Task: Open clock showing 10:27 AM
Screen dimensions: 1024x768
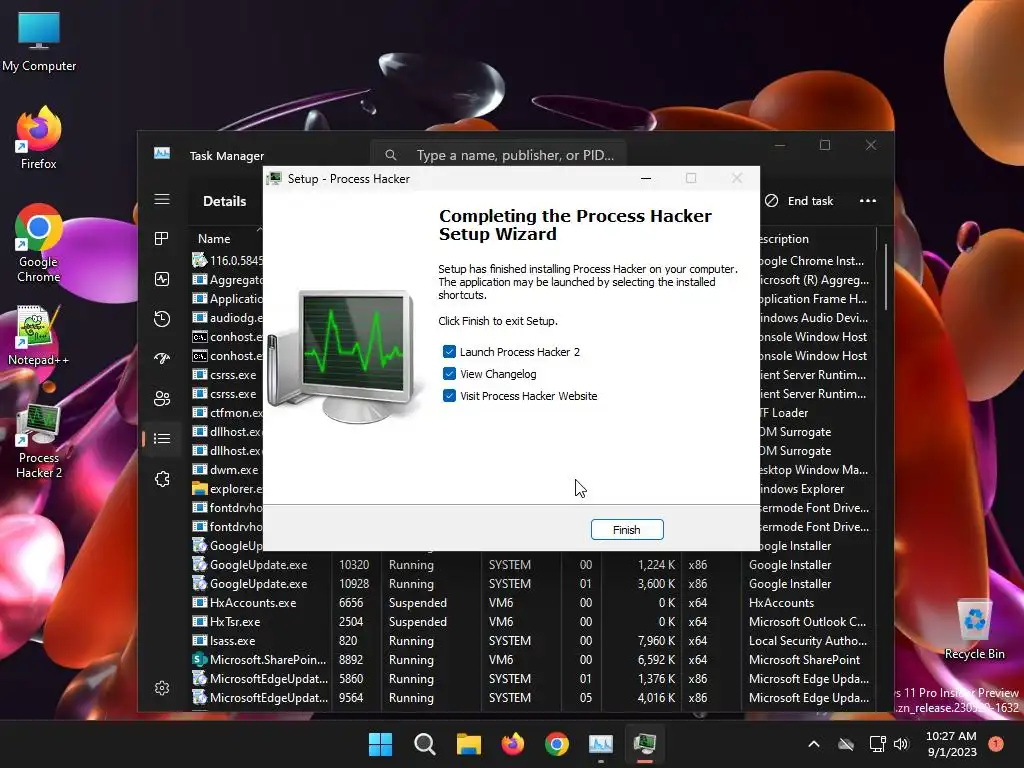Action: pyautogui.click(x=952, y=744)
